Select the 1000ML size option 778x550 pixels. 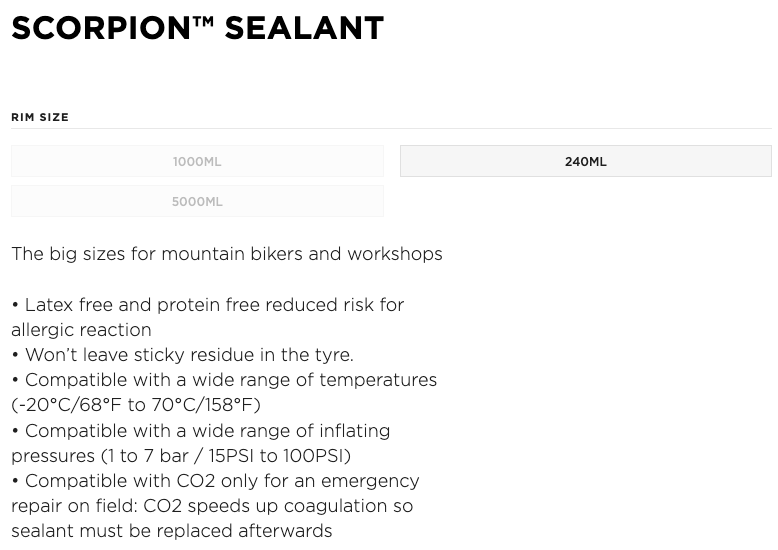tap(197, 161)
